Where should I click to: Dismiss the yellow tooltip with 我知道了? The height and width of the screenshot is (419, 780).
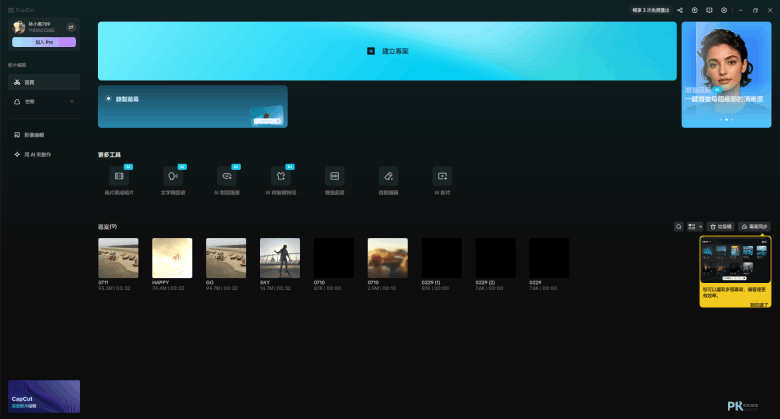[759, 305]
